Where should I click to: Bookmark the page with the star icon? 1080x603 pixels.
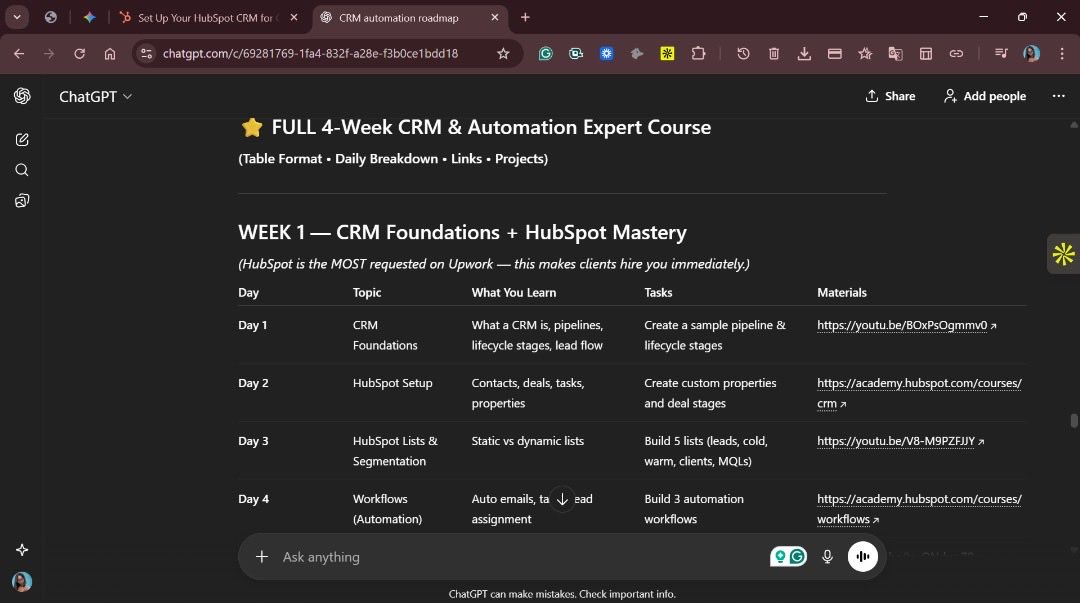504,53
